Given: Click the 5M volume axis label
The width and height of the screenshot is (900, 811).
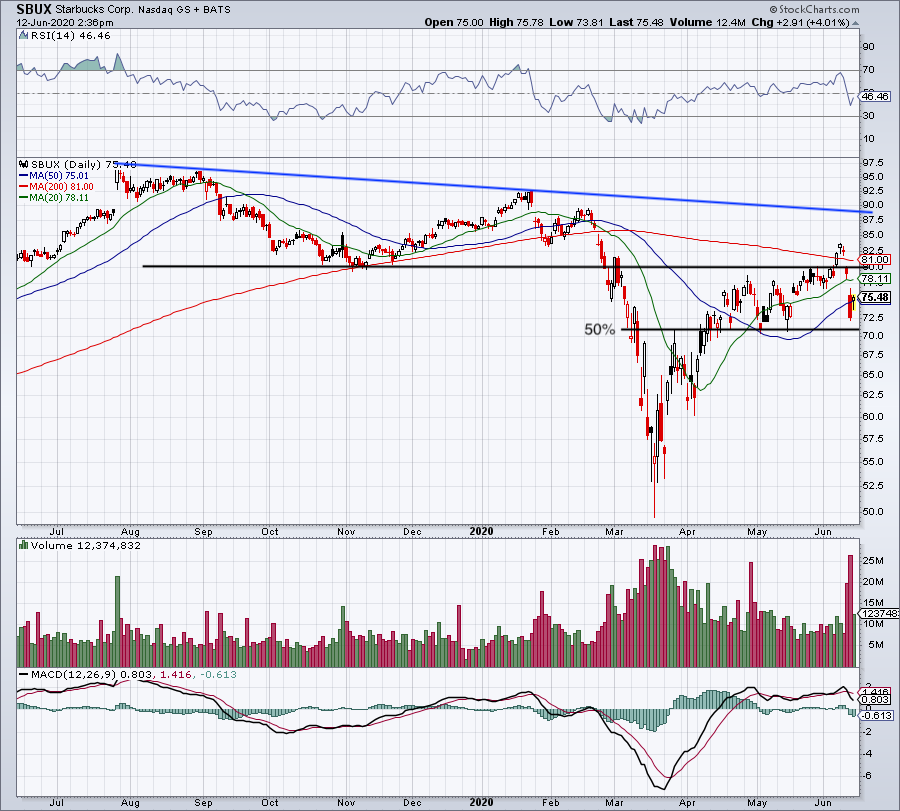Looking at the screenshot, I should point(875,645).
